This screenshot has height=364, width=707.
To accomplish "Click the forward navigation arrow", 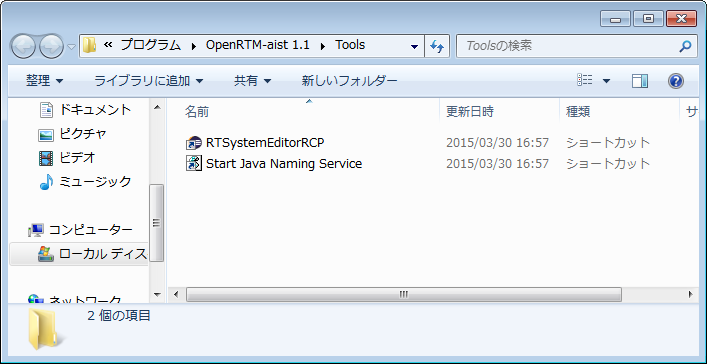I will pos(51,46).
